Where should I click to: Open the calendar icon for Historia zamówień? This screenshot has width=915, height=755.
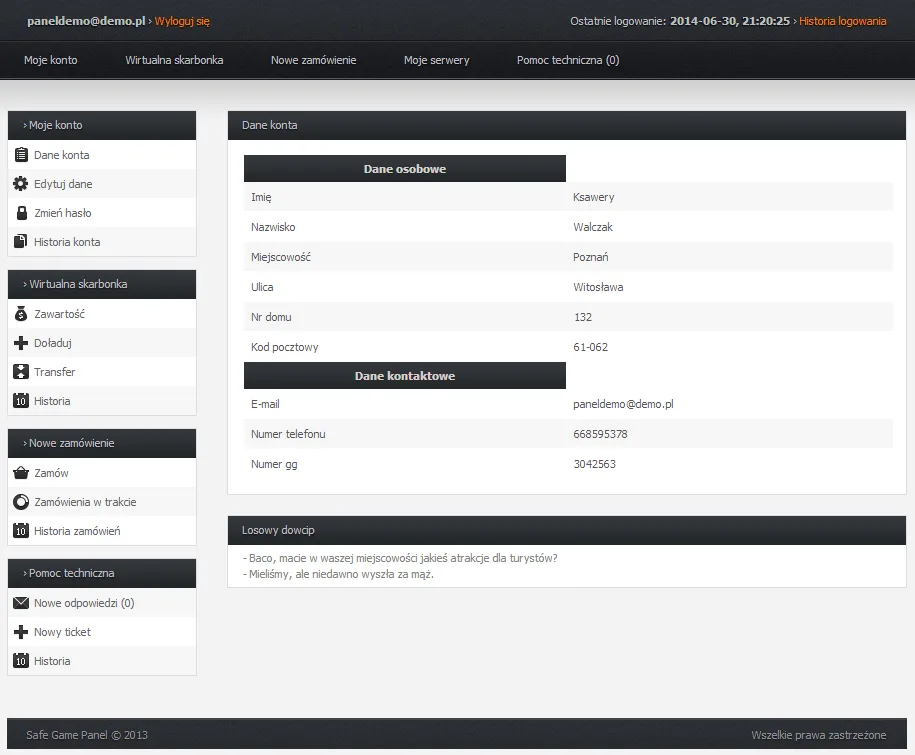(21, 531)
